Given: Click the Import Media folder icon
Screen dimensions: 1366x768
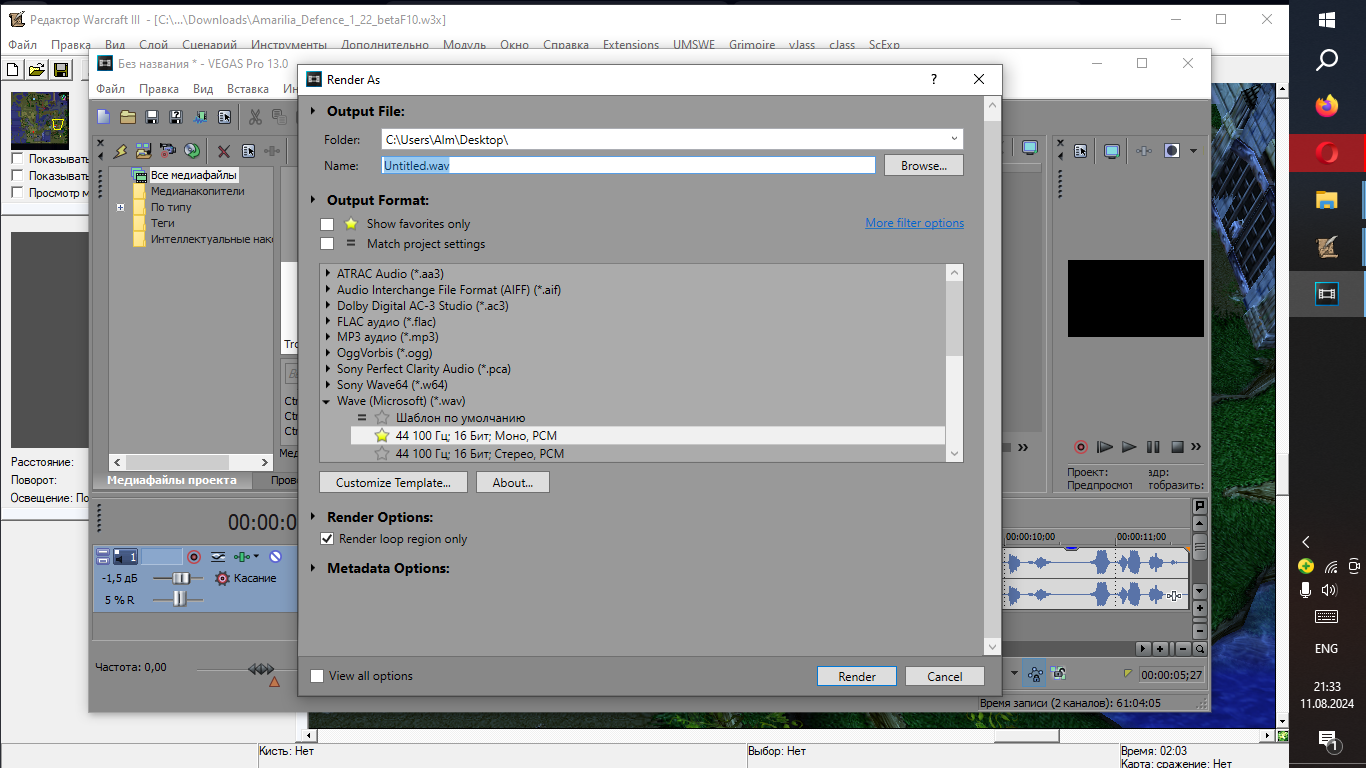Looking at the screenshot, I should [144, 151].
